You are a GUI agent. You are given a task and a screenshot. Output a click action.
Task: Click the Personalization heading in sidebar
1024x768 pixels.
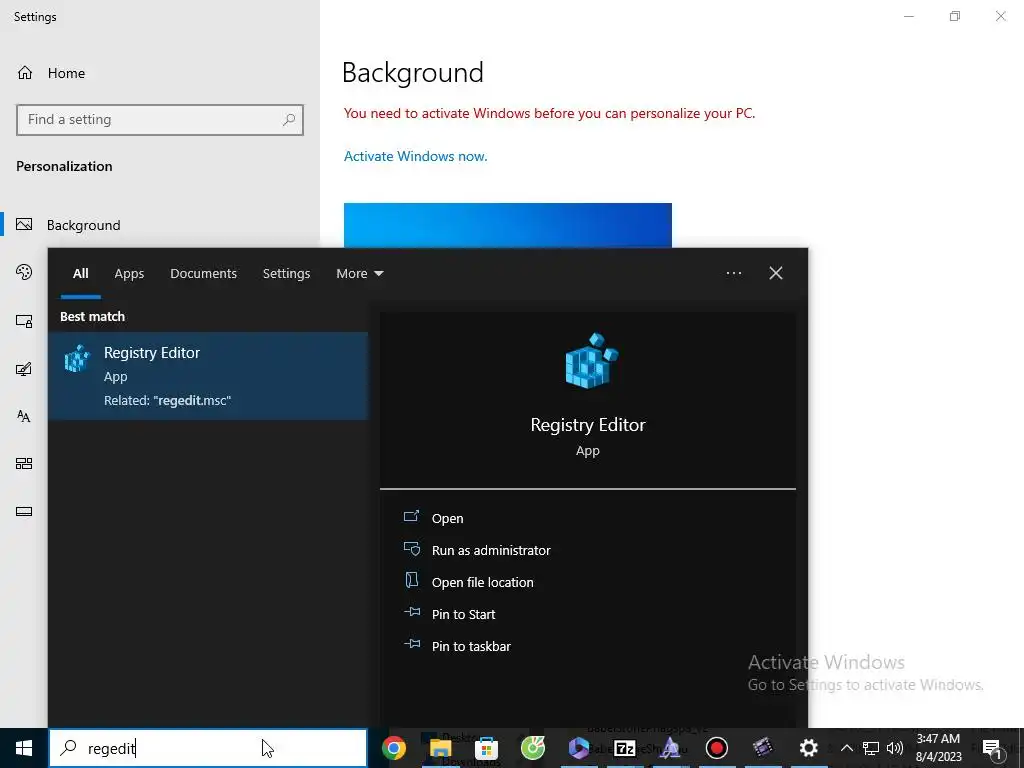click(x=64, y=167)
